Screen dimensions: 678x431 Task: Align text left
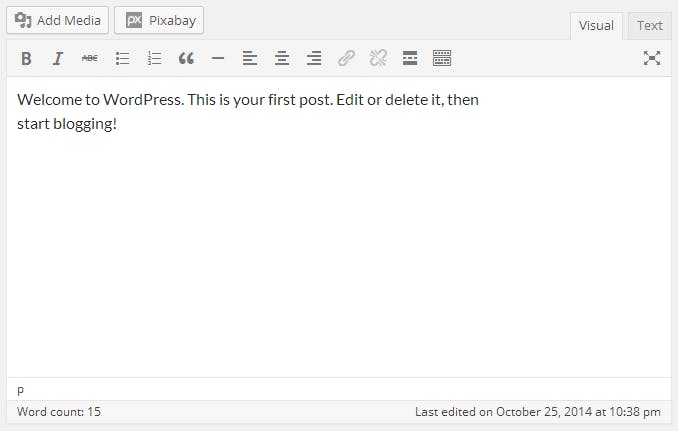pos(250,58)
